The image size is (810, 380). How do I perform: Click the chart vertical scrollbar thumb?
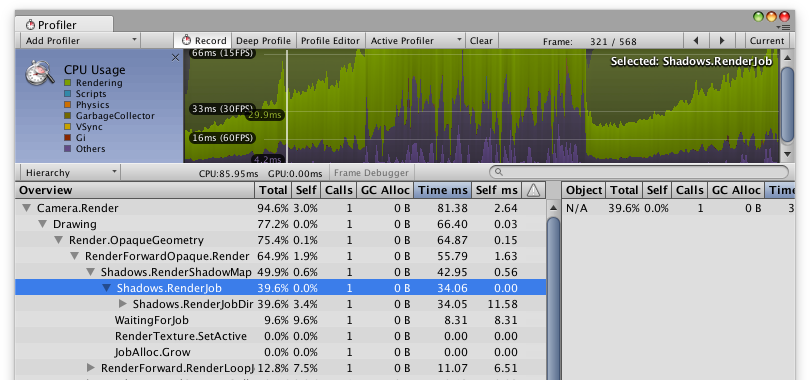787,104
